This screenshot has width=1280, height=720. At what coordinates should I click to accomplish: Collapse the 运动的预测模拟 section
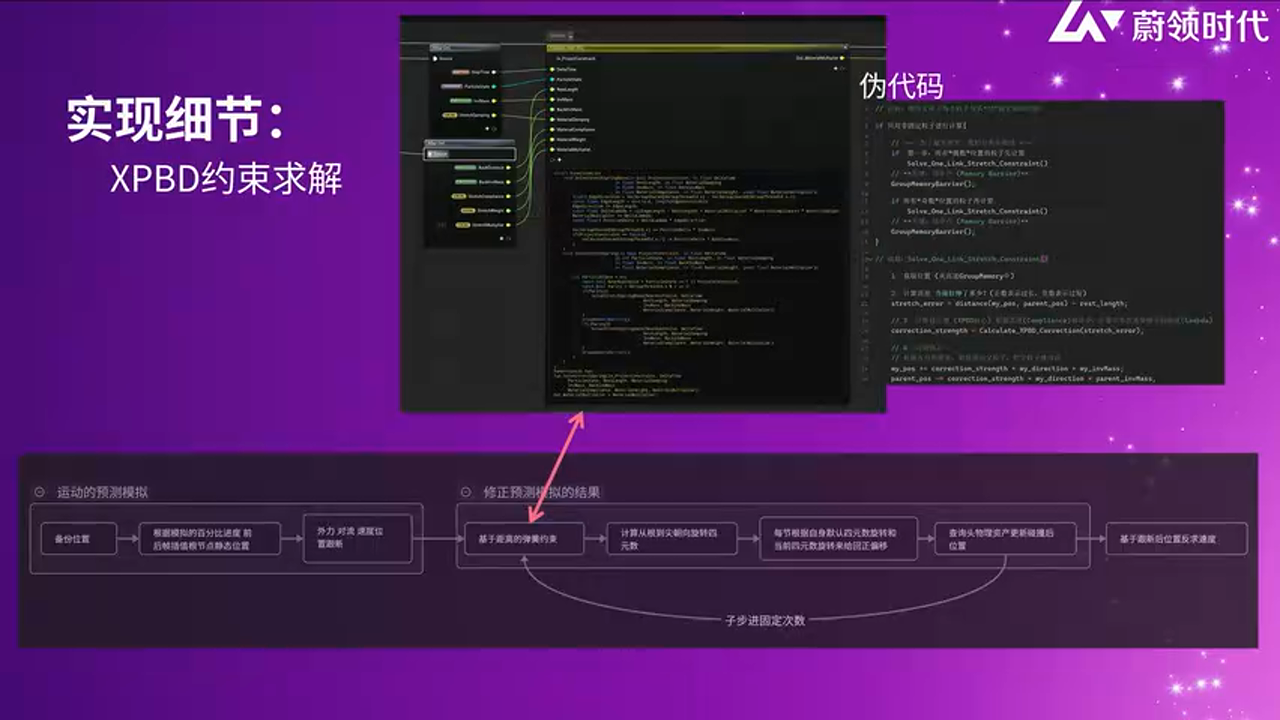coord(37,490)
